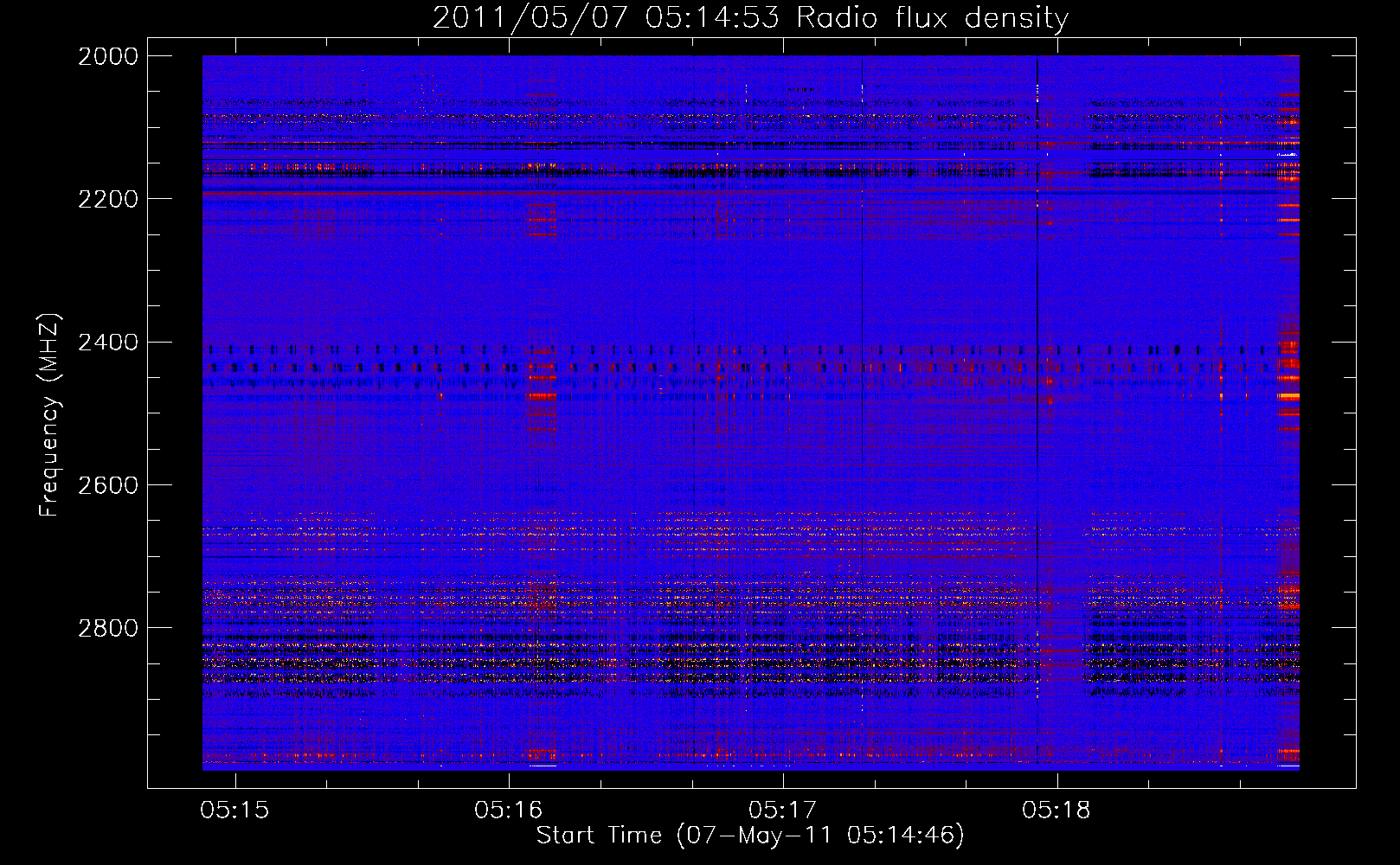The image size is (1400, 865).
Task: Click the 05:18 time axis label
Action: (1056, 810)
